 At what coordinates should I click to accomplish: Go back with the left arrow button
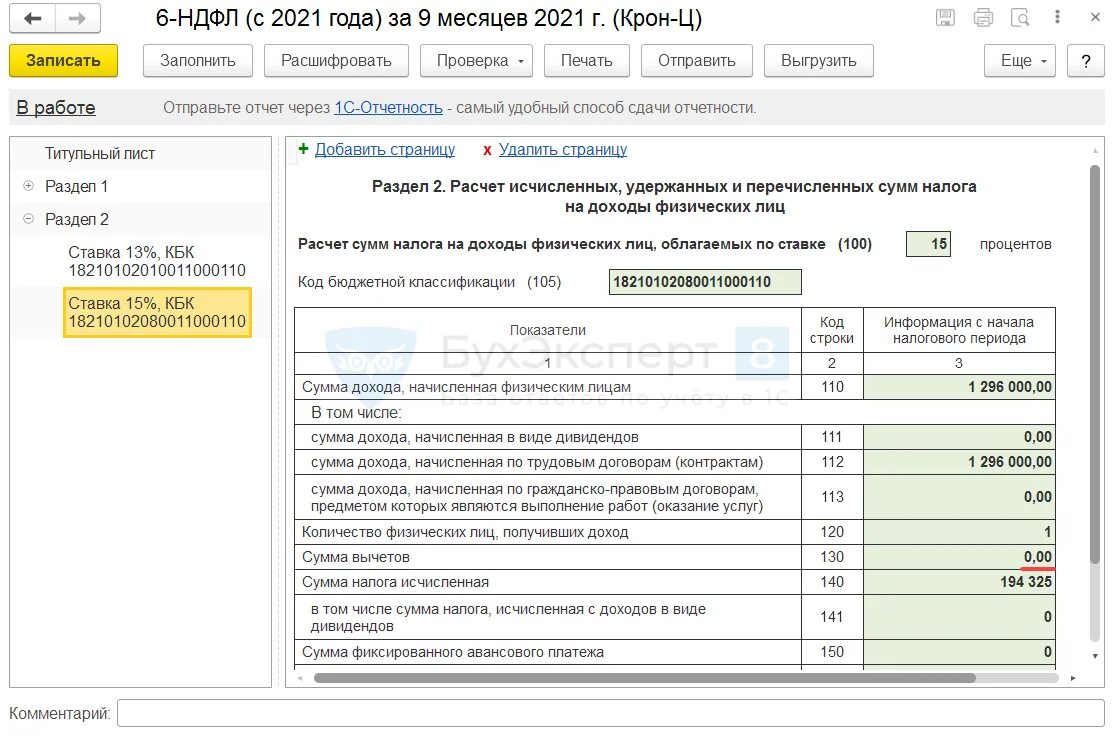click(32, 18)
